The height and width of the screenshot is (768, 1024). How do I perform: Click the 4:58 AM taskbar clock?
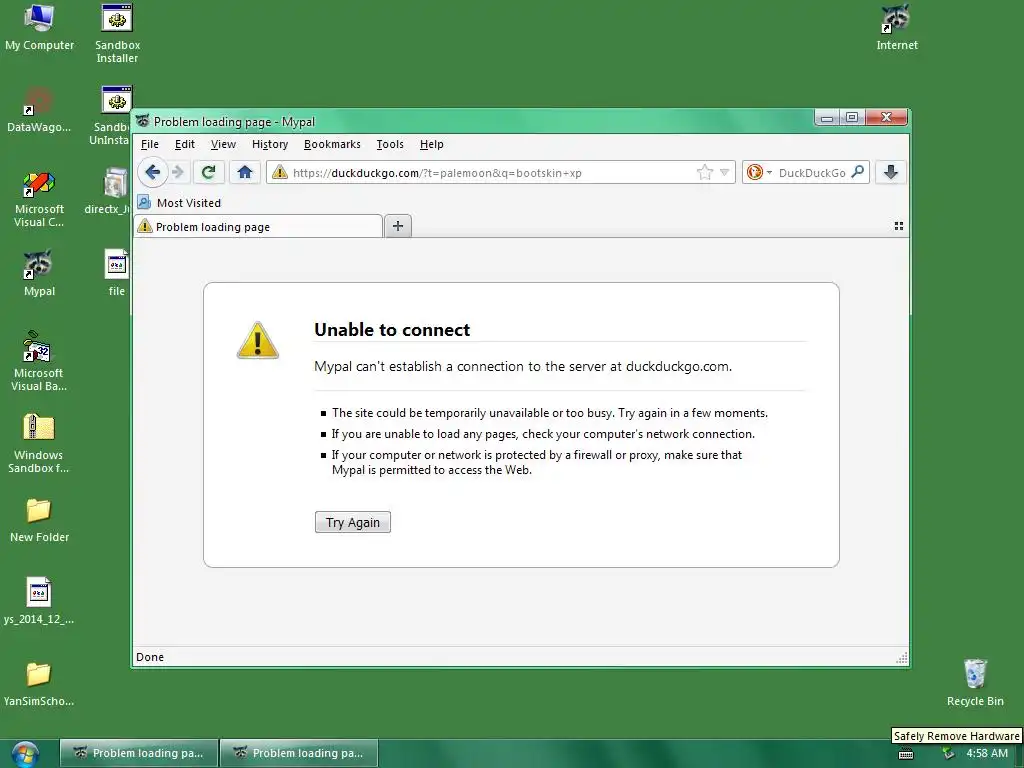987,754
